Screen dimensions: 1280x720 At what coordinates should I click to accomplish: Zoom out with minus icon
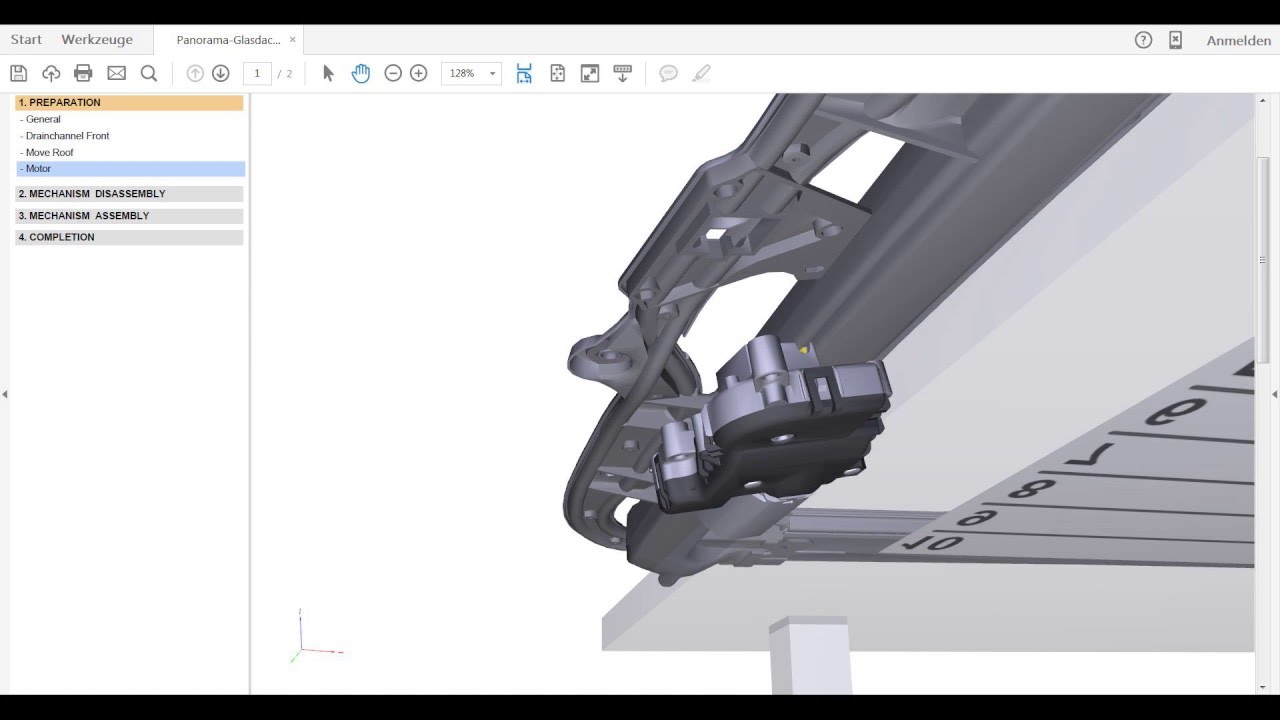coord(393,73)
